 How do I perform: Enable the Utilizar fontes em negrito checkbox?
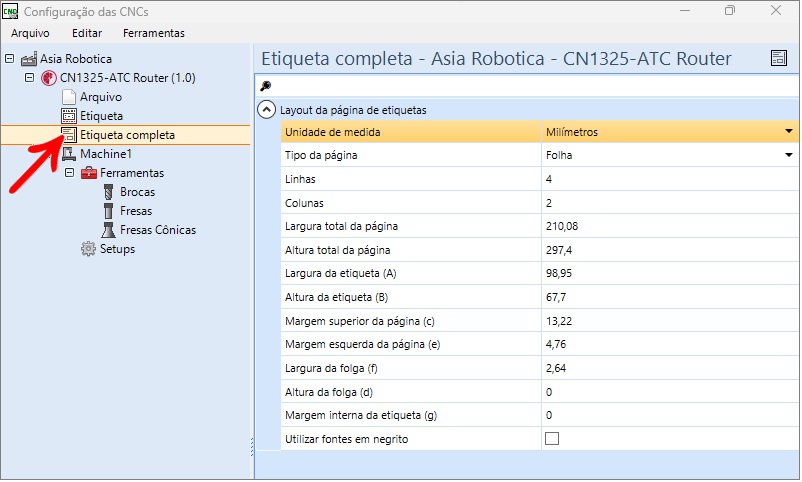click(552, 439)
